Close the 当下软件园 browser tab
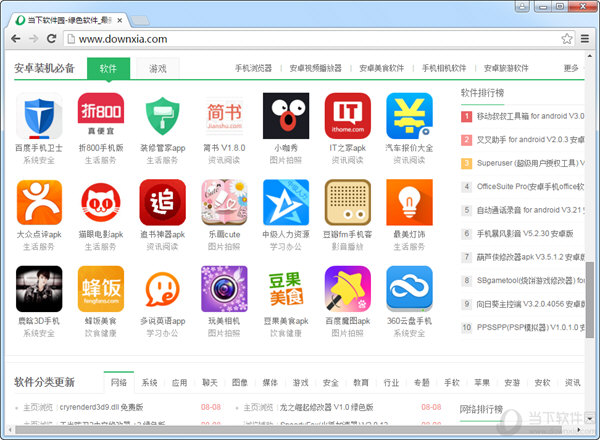The height and width of the screenshot is (440, 600). (x=120, y=20)
